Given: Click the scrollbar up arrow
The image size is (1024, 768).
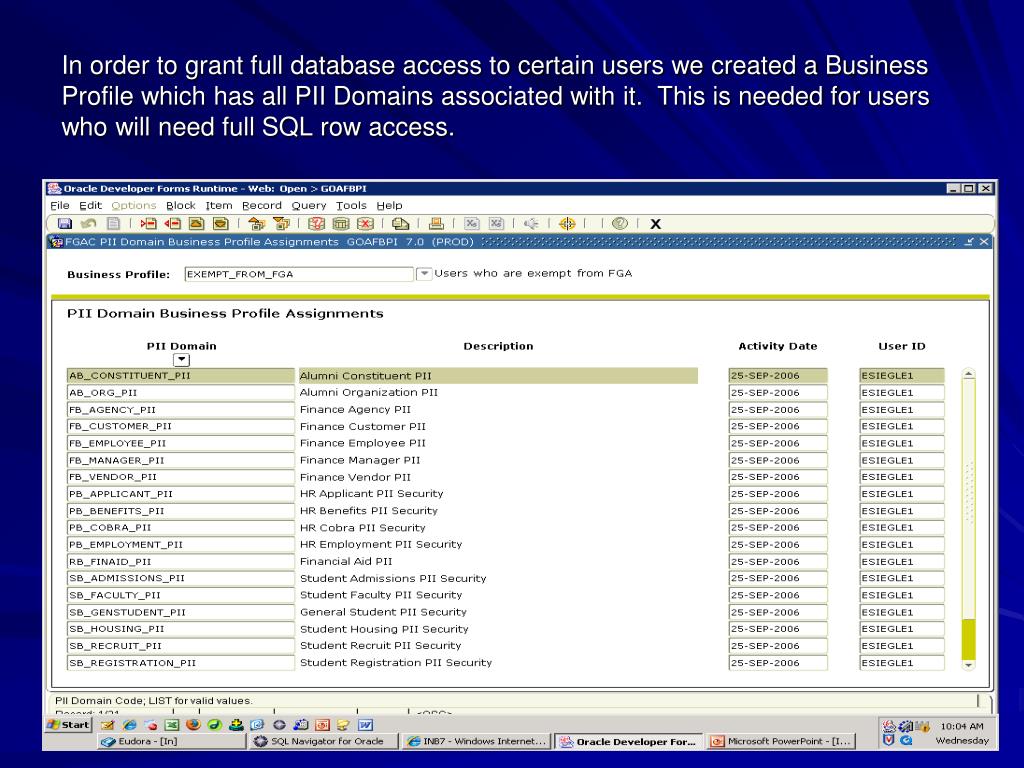Looking at the screenshot, I should [x=968, y=374].
